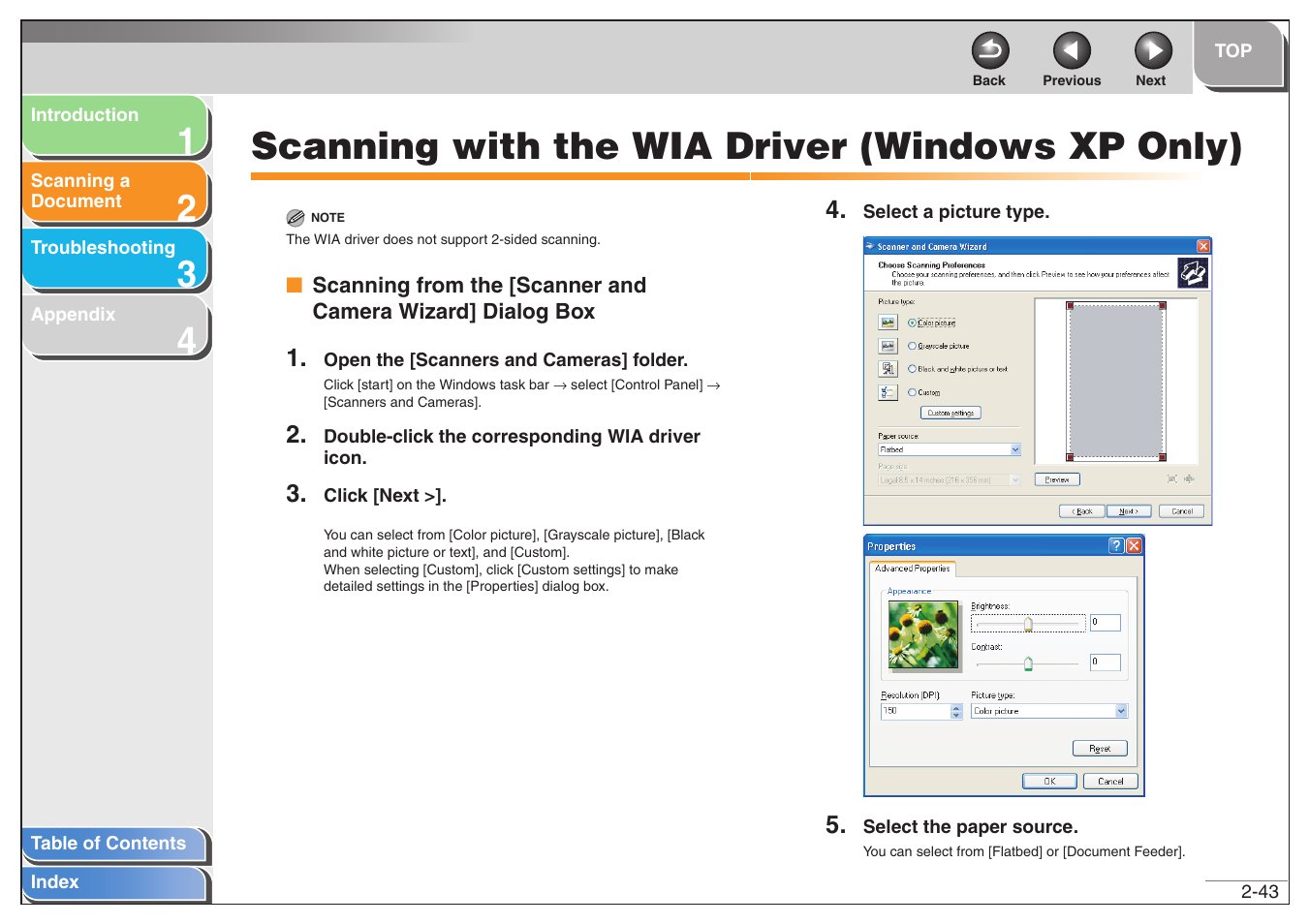
Task: Expand the Paper source Flatbed dropdown
Action: pos(1015,449)
